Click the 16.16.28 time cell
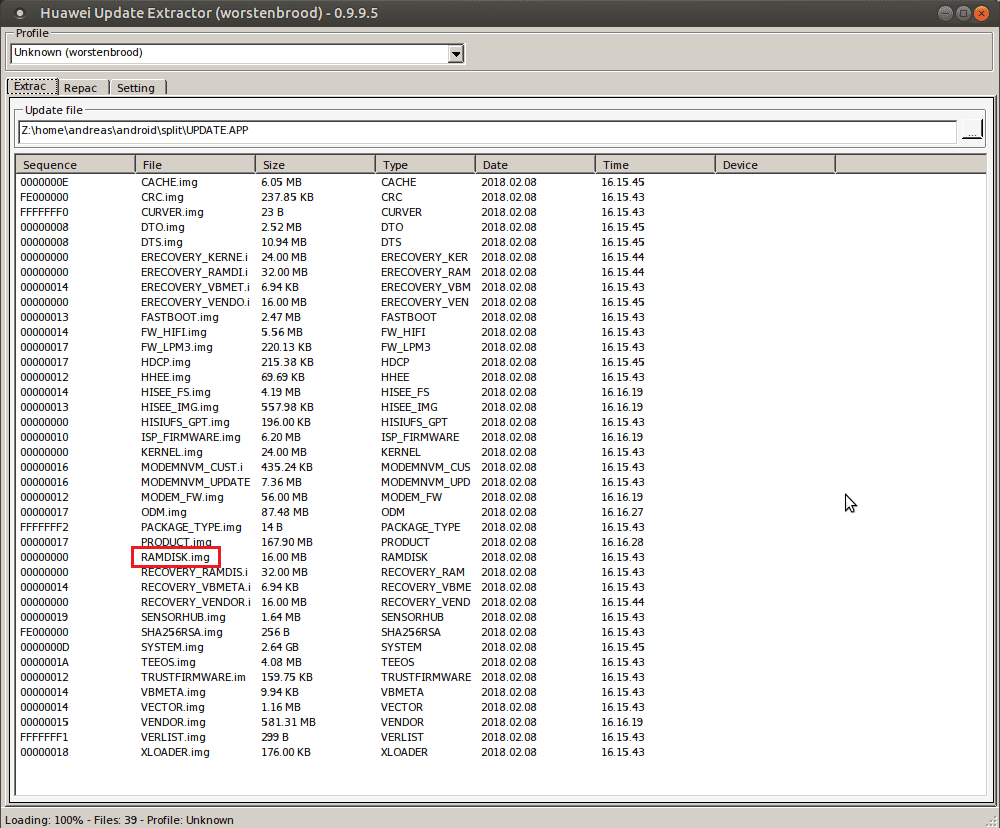 [622, 542]
